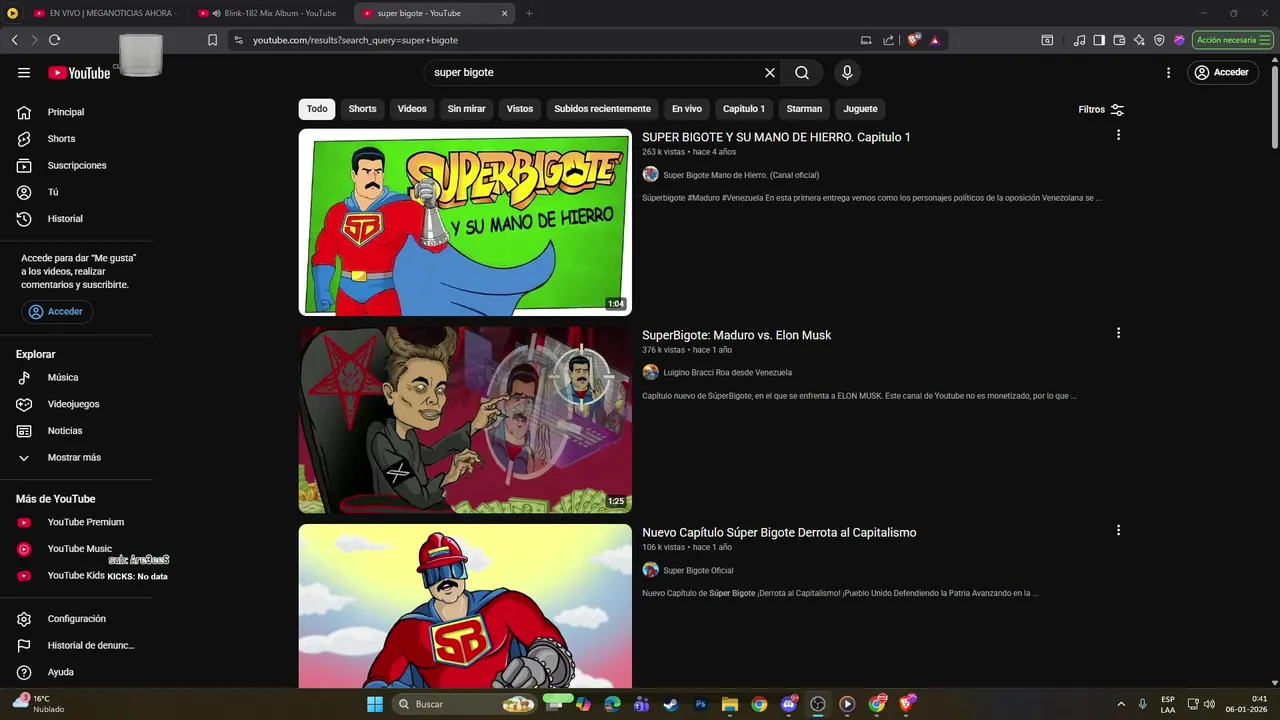Screen dimensions: 1280x720
Task: Open Nuevo Capítulo Súper Bigote Derrota al Capitalismo title
Action: 779,532
